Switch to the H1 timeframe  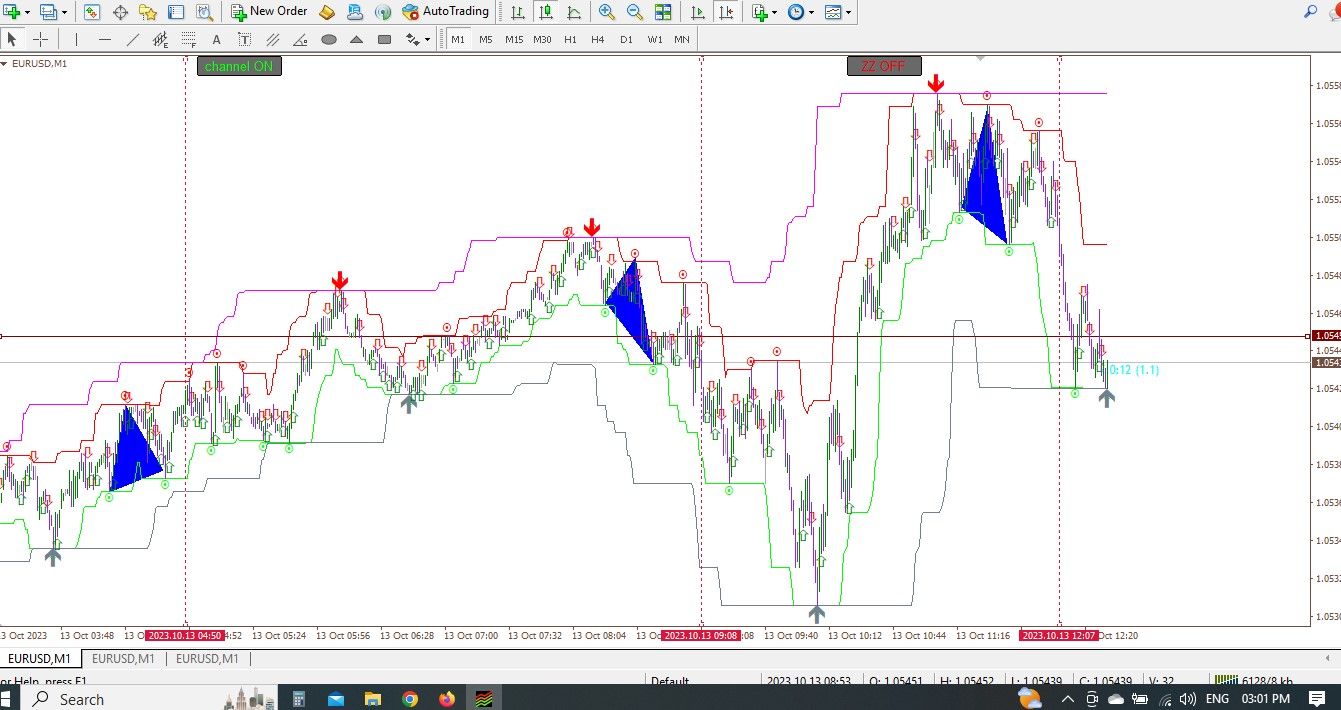[570, 39]
